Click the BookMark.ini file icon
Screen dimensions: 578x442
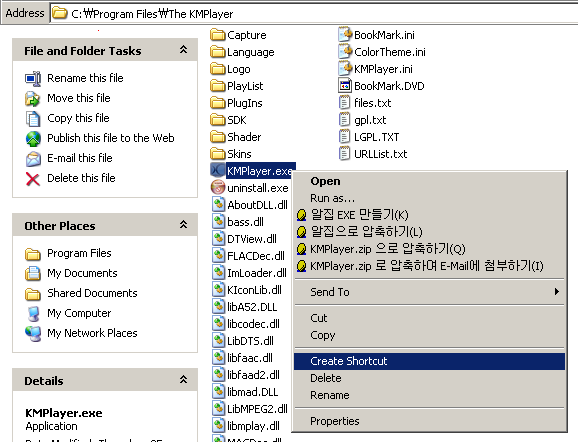pos(345,34)
